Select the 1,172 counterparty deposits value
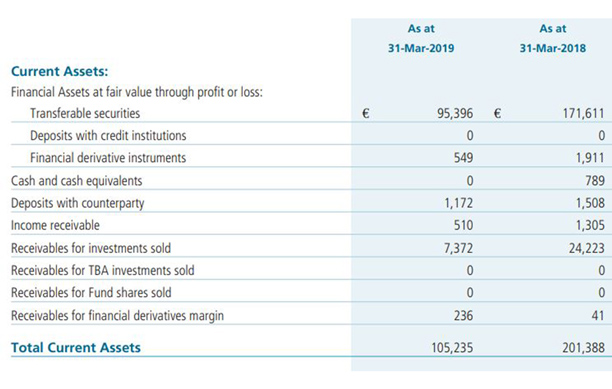This screenshot has height=389, width=612. pos(459,203)
